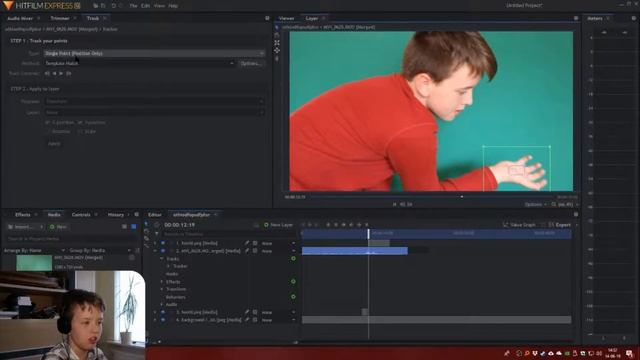Image resolution: width=640 pixels, height=360 pixels.
Task: Track forward one frame in Track Controls
Action: 61,73
